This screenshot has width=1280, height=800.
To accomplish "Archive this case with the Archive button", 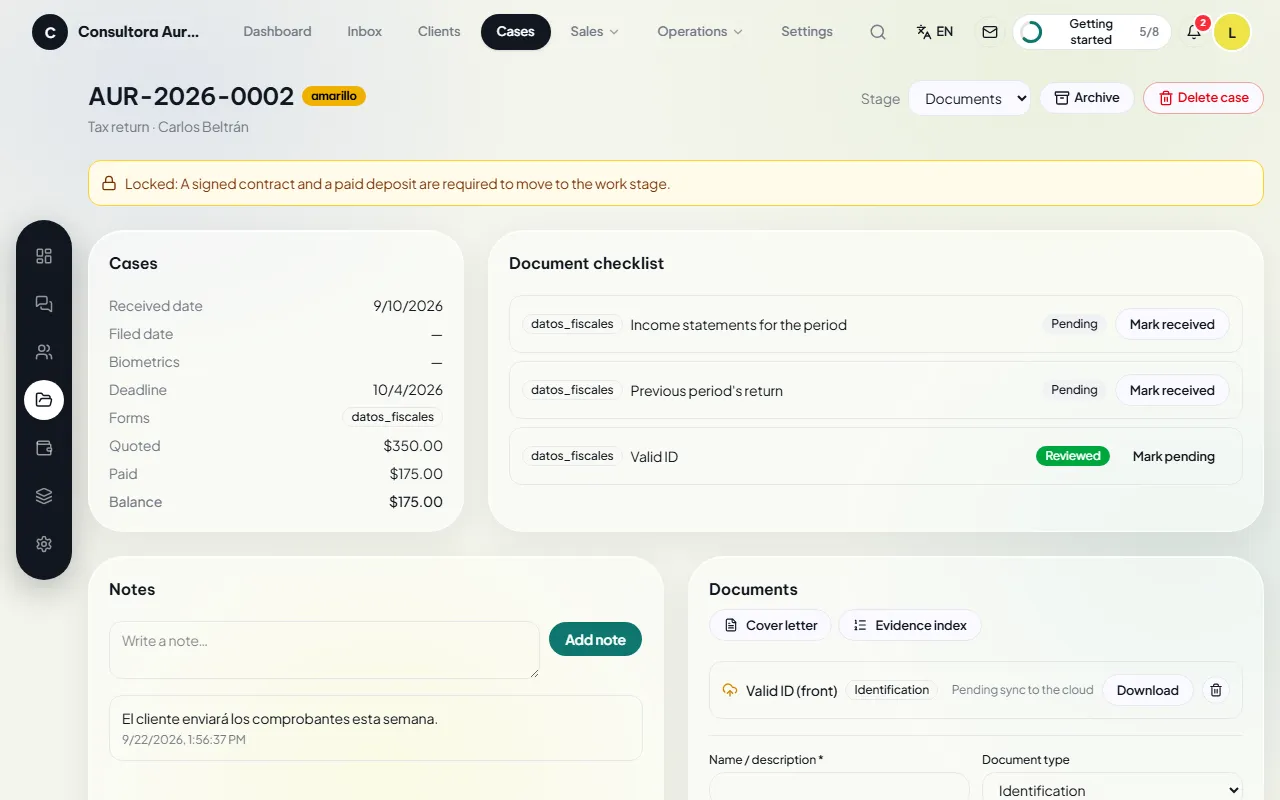I will [1087, 98].
